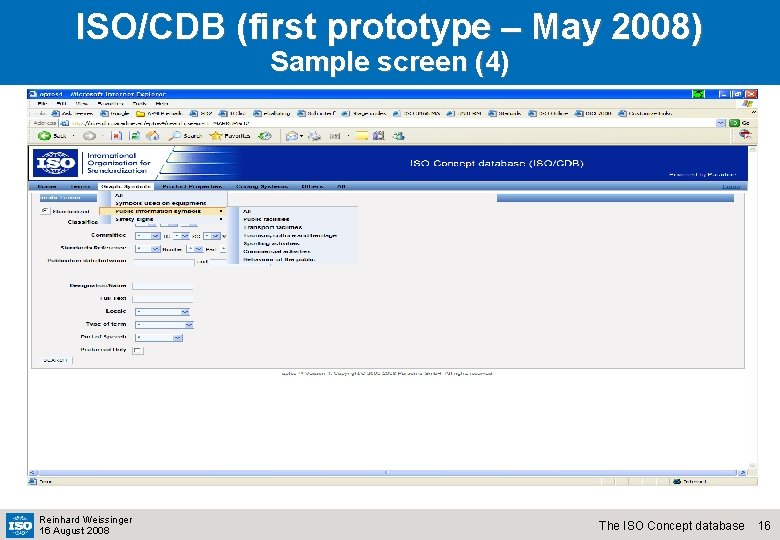Select Symbols used on equipment menu entry
The image size is (780, 540).
pos(160,203)
